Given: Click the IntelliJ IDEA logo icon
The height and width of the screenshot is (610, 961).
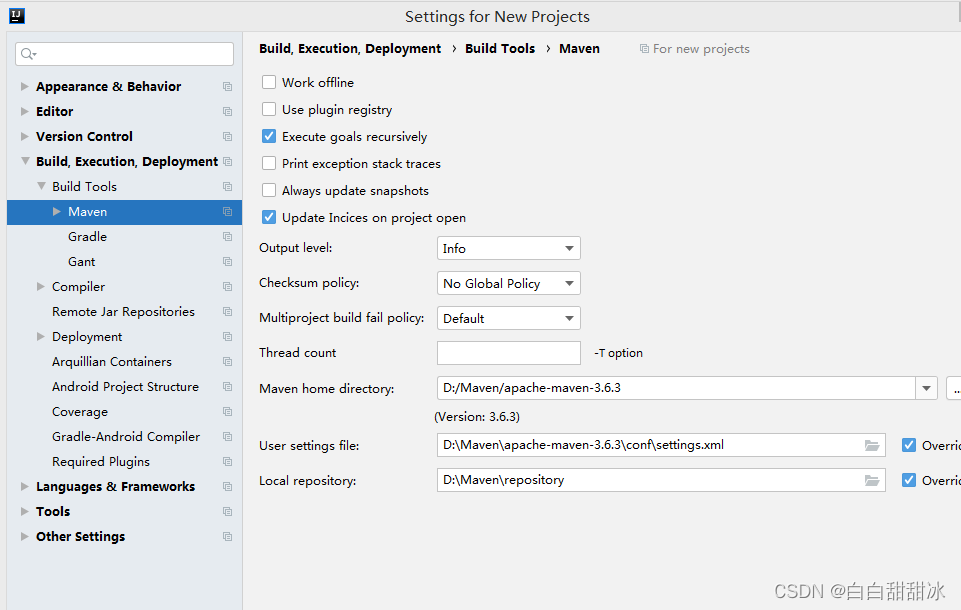Looking at the screenshot, I should pos(17,16).
